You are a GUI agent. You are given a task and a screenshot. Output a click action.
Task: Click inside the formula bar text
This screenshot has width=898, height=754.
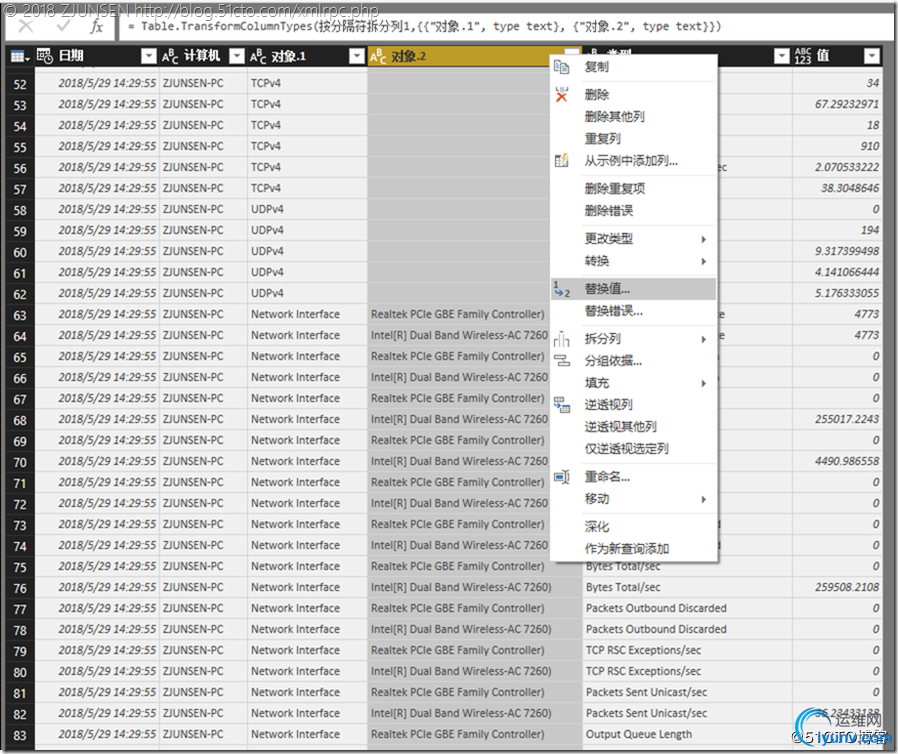pyautogui.click(x=424, y=26)
